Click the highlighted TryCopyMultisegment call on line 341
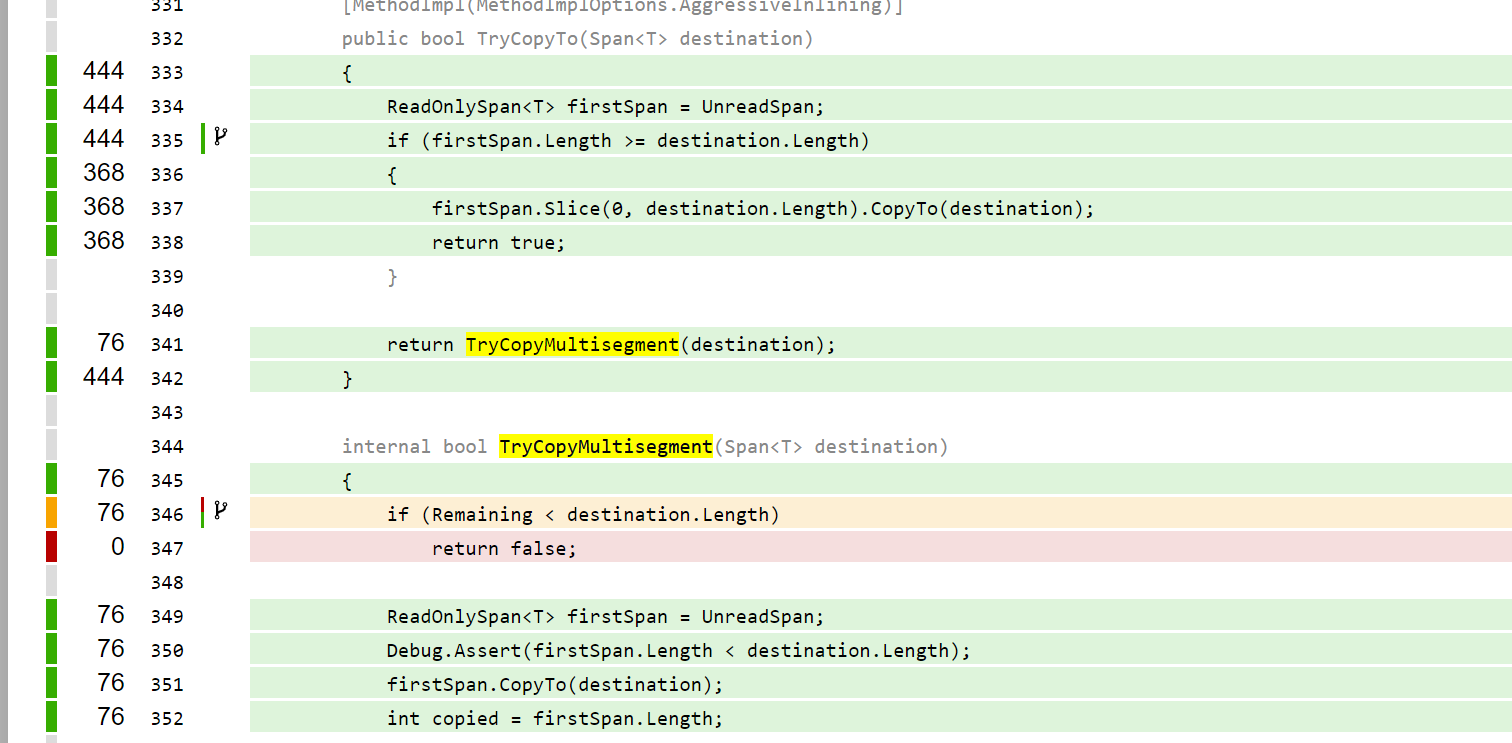Screen dimensions: 1512x743 tap(572, 343)
